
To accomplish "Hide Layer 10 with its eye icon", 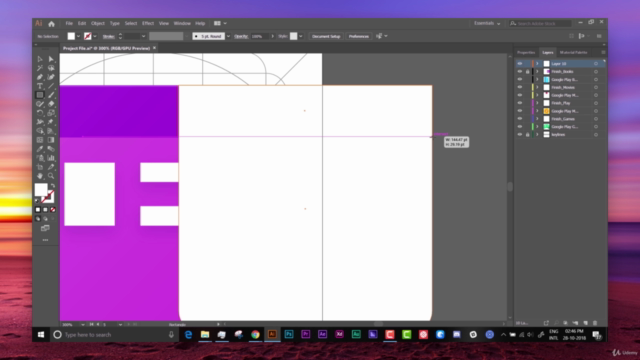I will point(520,64).
